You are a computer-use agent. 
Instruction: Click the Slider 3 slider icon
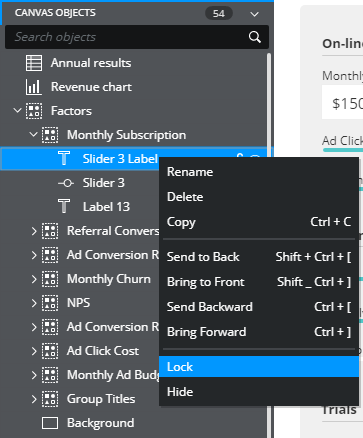(x=66, y=183)
